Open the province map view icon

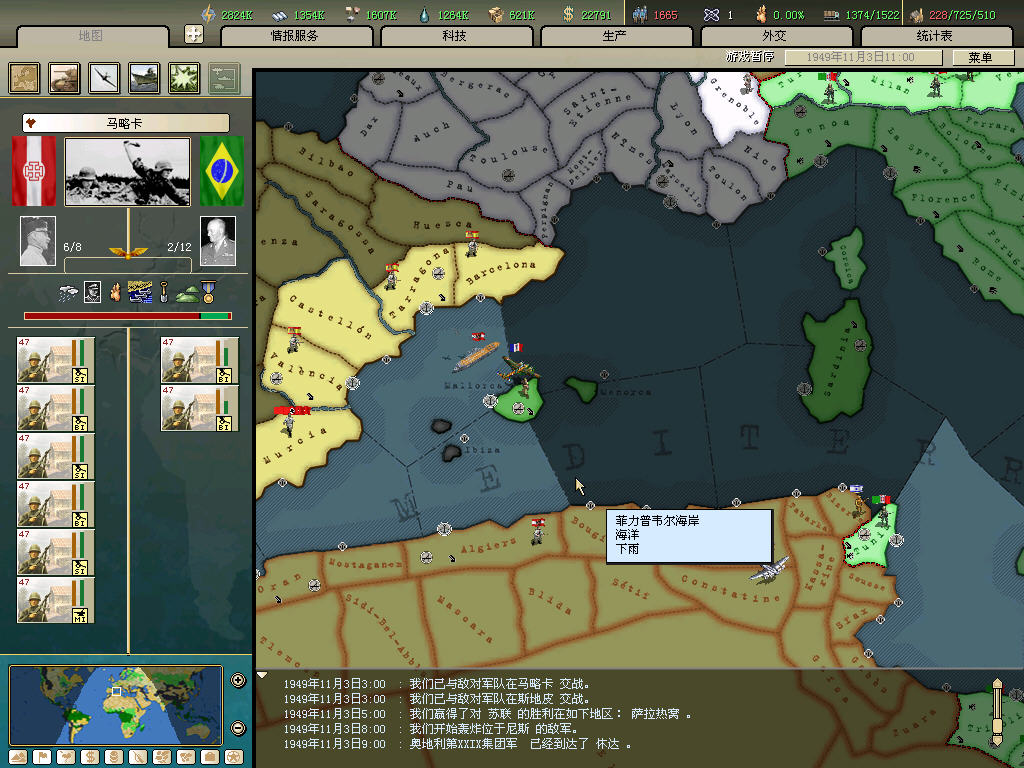click(x=24, y=78)
